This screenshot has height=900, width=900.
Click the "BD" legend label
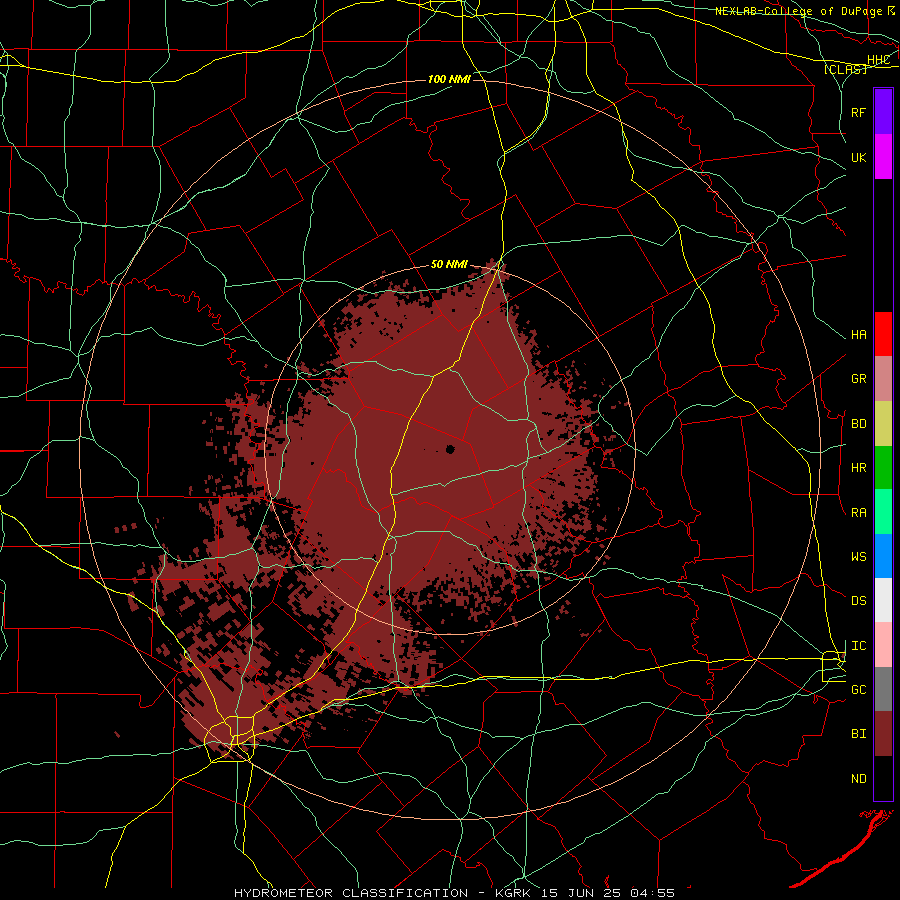click(858, 424)
